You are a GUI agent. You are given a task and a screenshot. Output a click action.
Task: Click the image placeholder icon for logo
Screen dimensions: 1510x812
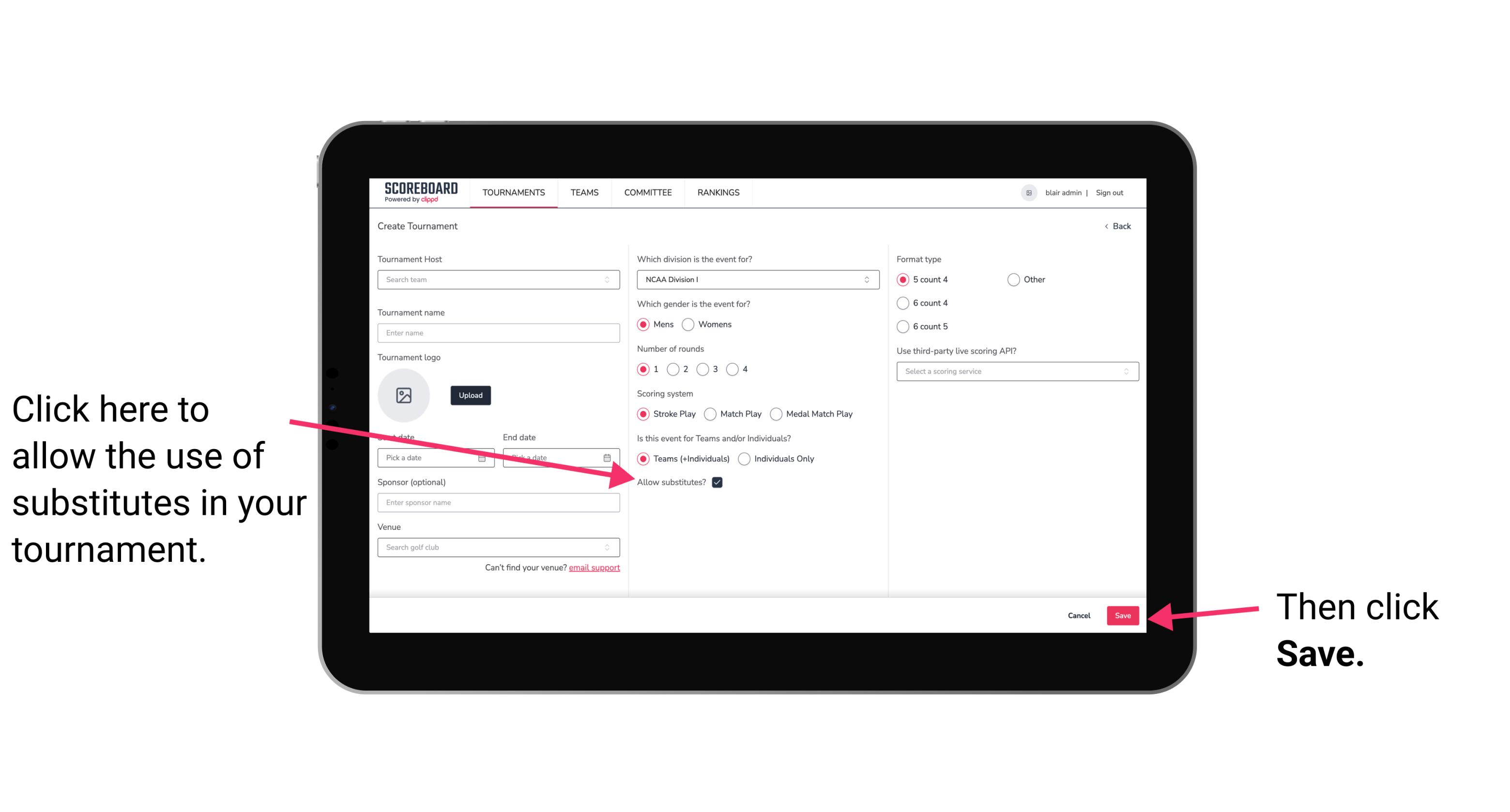[x=404, y=395]
